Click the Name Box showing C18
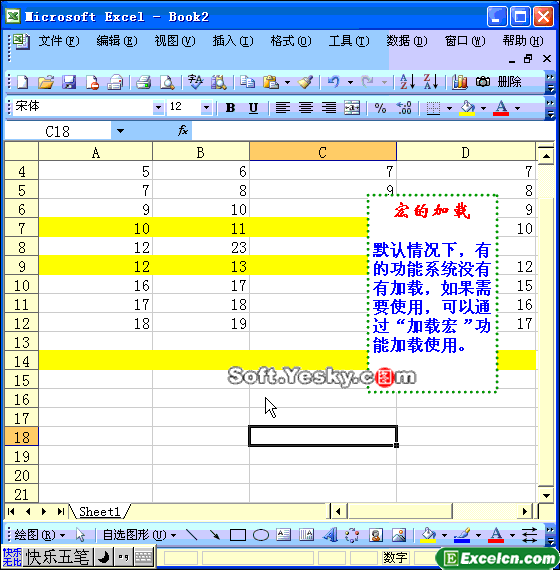The height and width of the screenshot is (570, 560). click(x=57, y=131)
